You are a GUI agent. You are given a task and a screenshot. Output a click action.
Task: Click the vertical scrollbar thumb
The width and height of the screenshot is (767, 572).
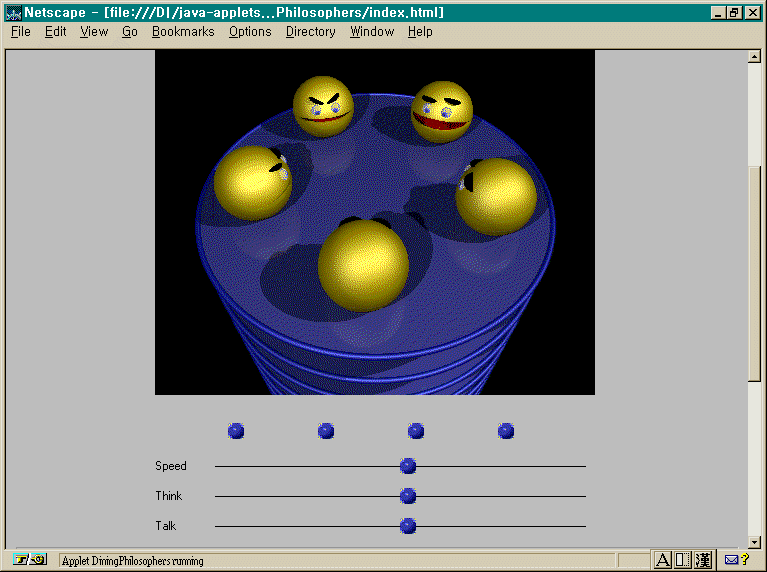point(754,274)
